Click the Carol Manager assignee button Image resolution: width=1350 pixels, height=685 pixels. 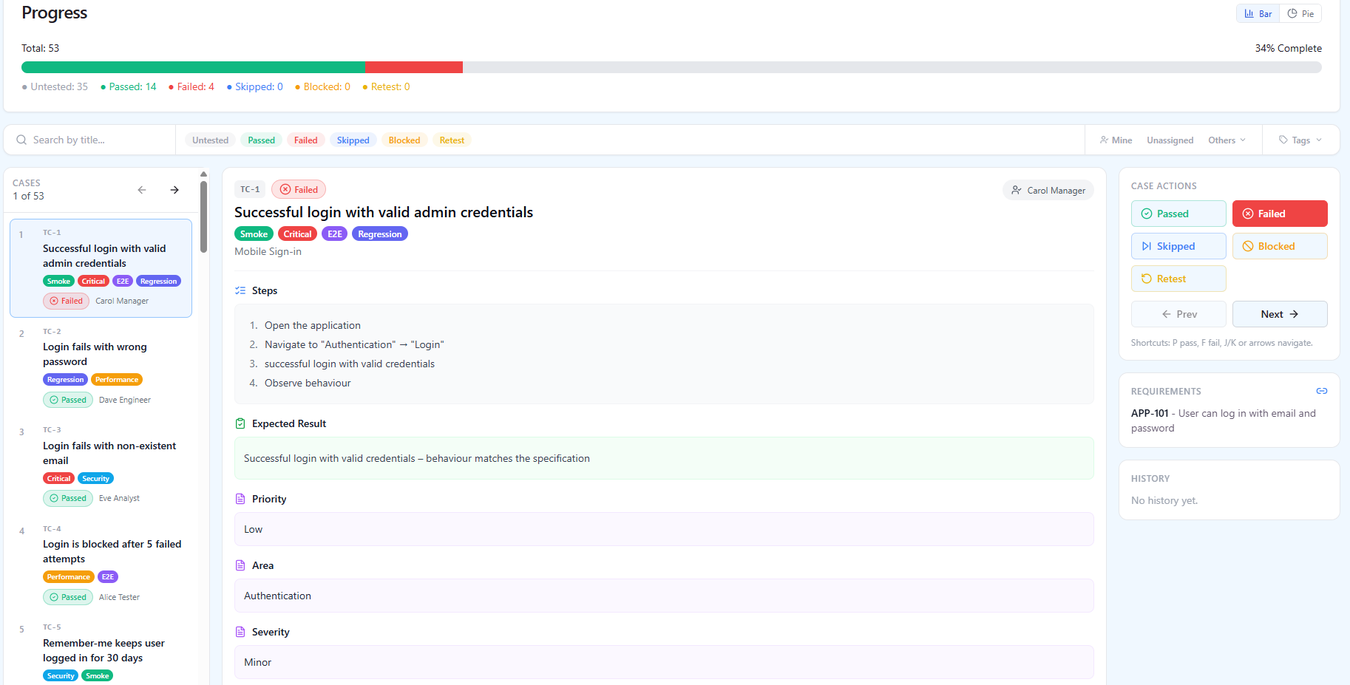click(1048, 190)
